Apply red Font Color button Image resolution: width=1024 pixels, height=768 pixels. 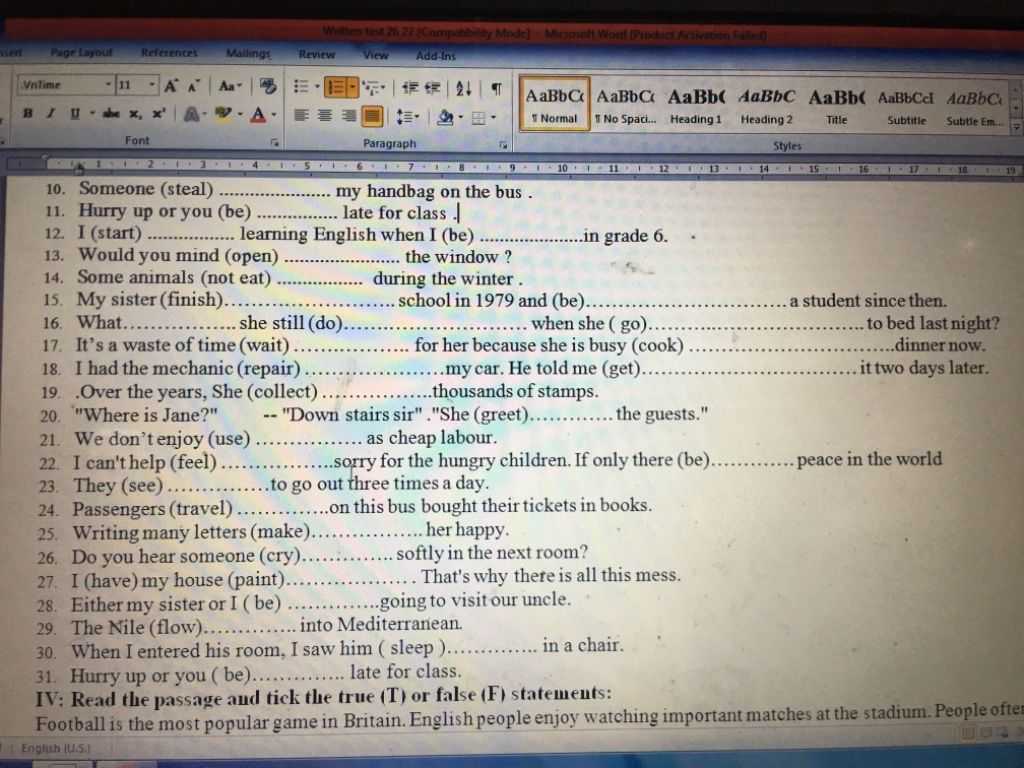coord(259,115)
